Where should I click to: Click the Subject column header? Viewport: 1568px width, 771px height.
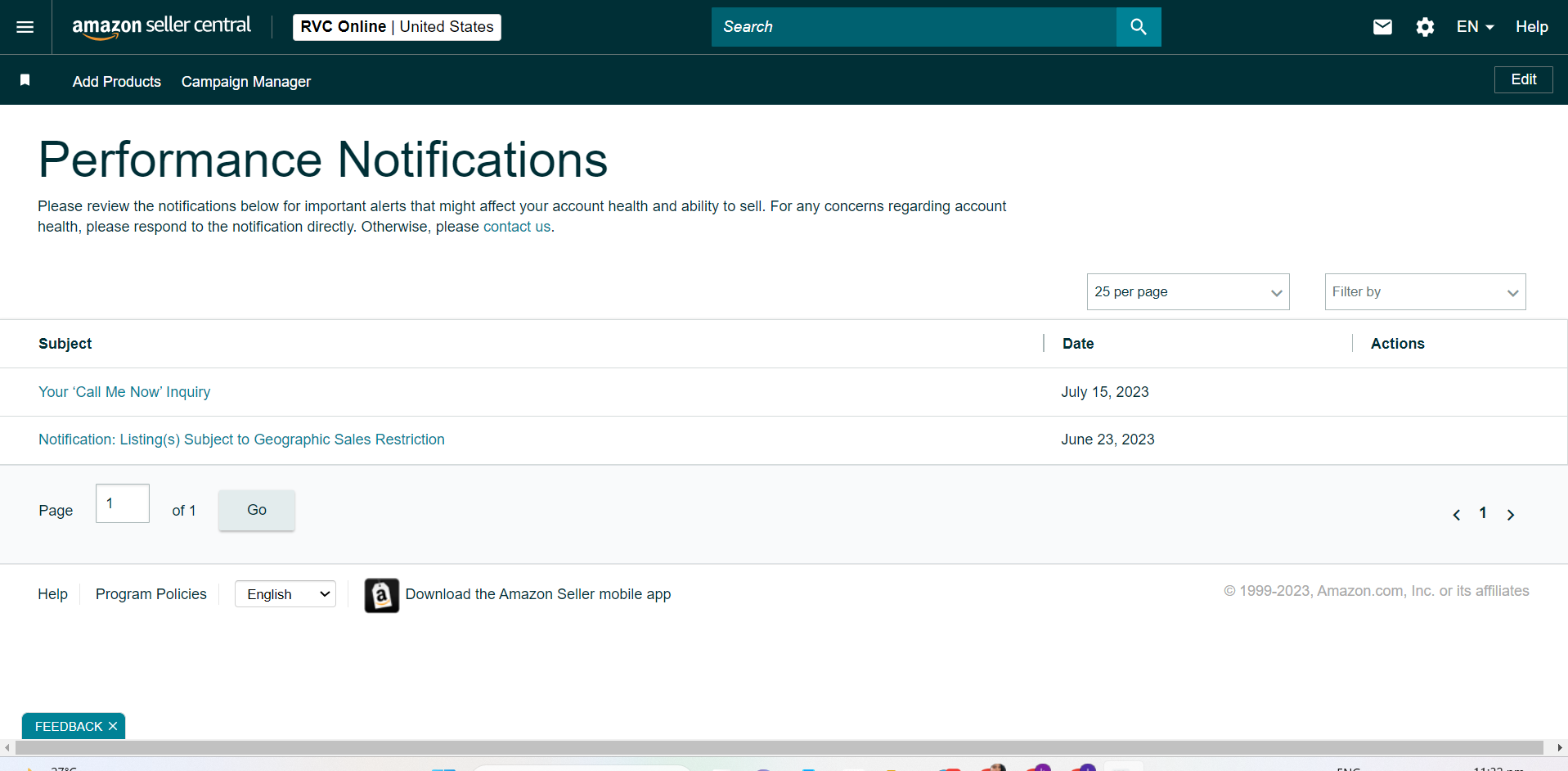(65, 344)
